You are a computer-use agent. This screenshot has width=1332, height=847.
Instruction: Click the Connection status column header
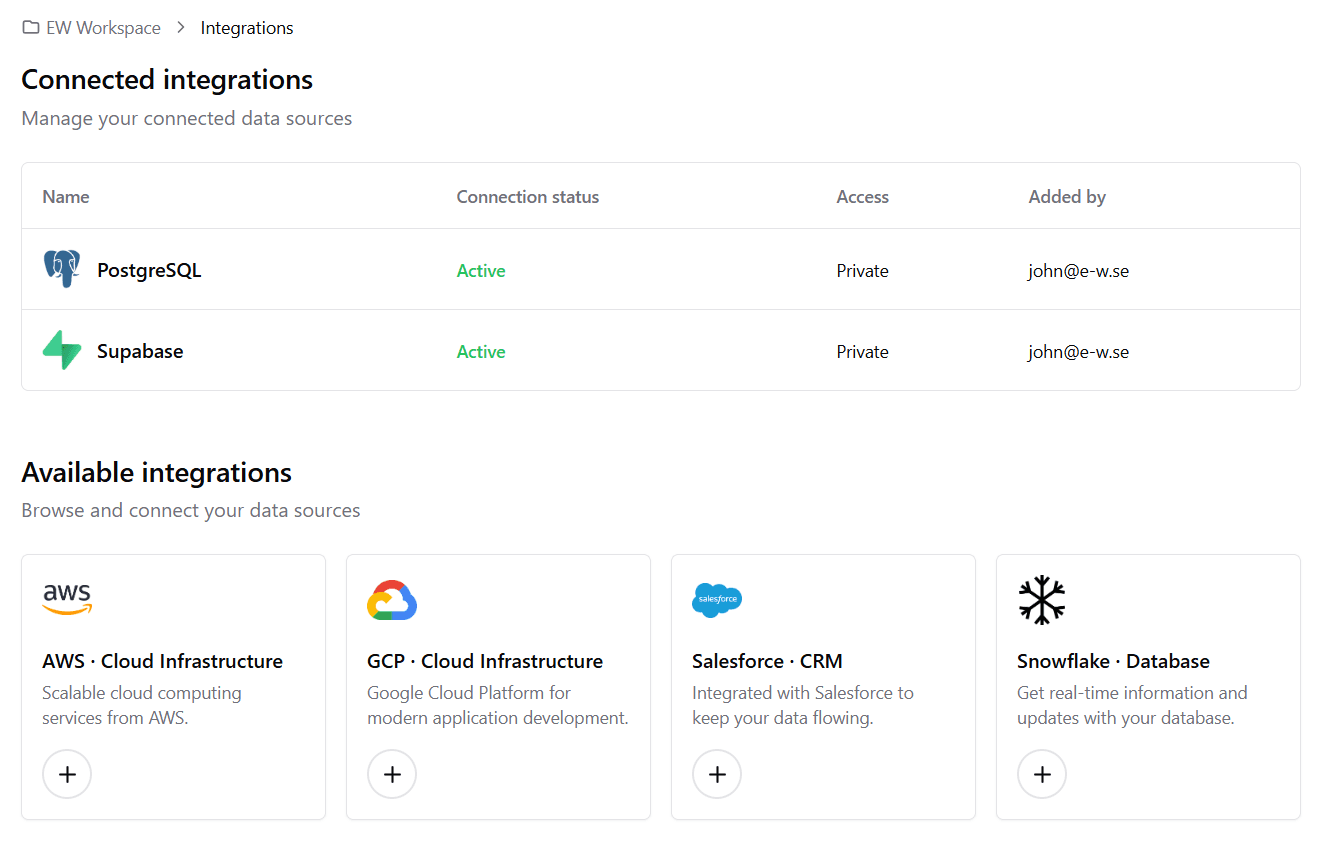[x=528, y=197]
